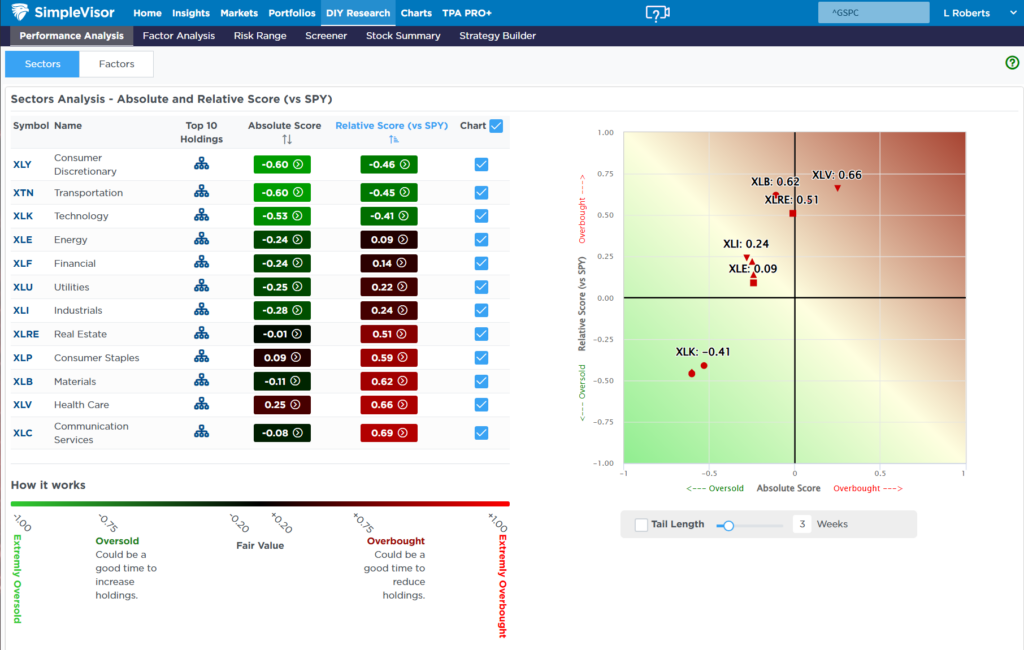
Task: Open the Screener subtab
Action: tap(326, 36)
